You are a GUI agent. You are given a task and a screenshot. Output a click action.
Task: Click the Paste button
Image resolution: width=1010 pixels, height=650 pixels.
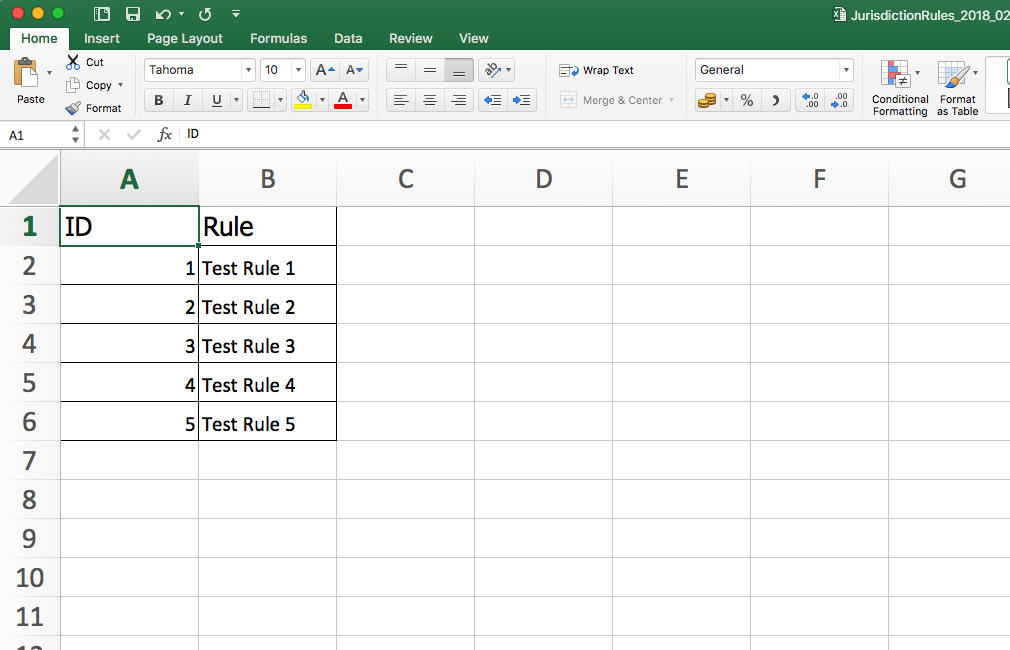pyautogui.click(x=30, y=82)
